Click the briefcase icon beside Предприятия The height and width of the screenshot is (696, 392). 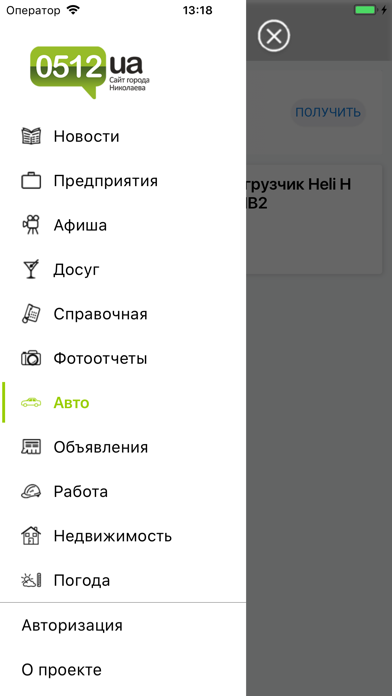[31, 181]
